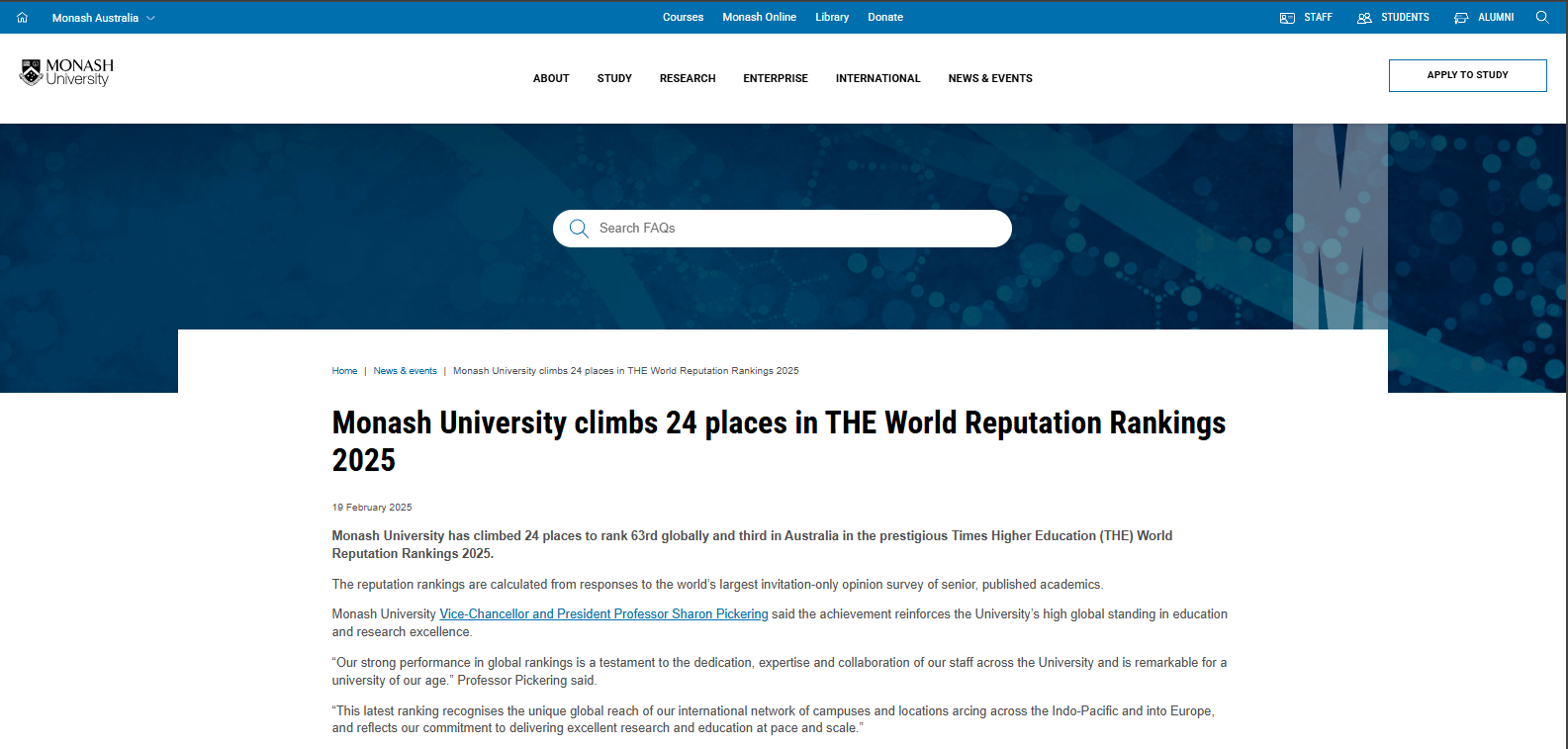The width and height of the screenshot is (1568, 749).
Task: Open the Courses link in top bar
Action: 683,17
